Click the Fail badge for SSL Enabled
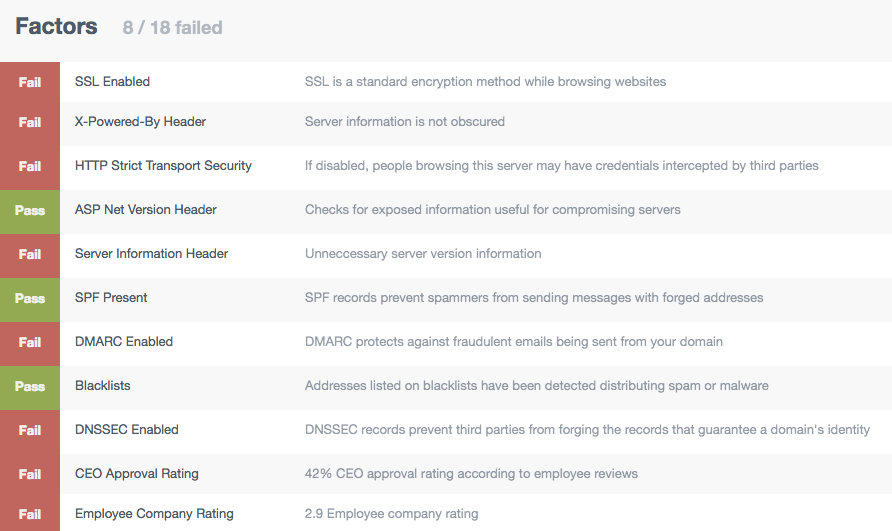 click(30, 82)
